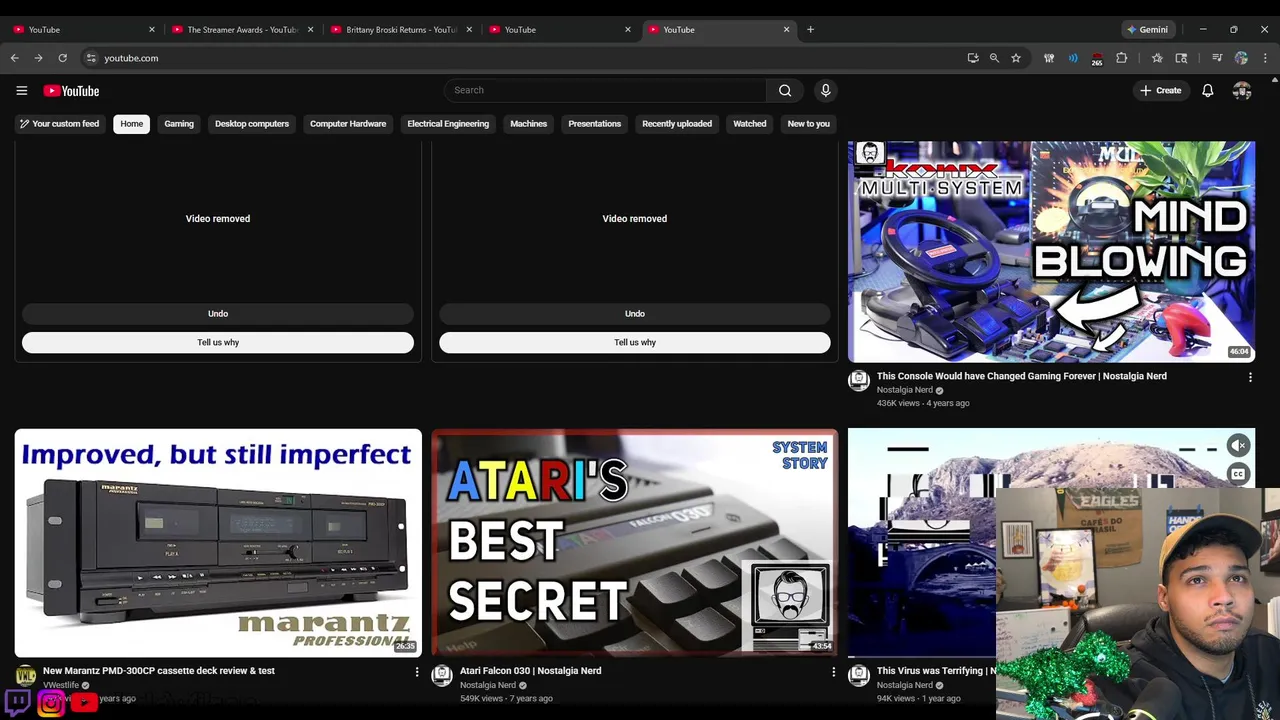
Task: Click Gemini button in title bar
Action: pos(1147,29)
